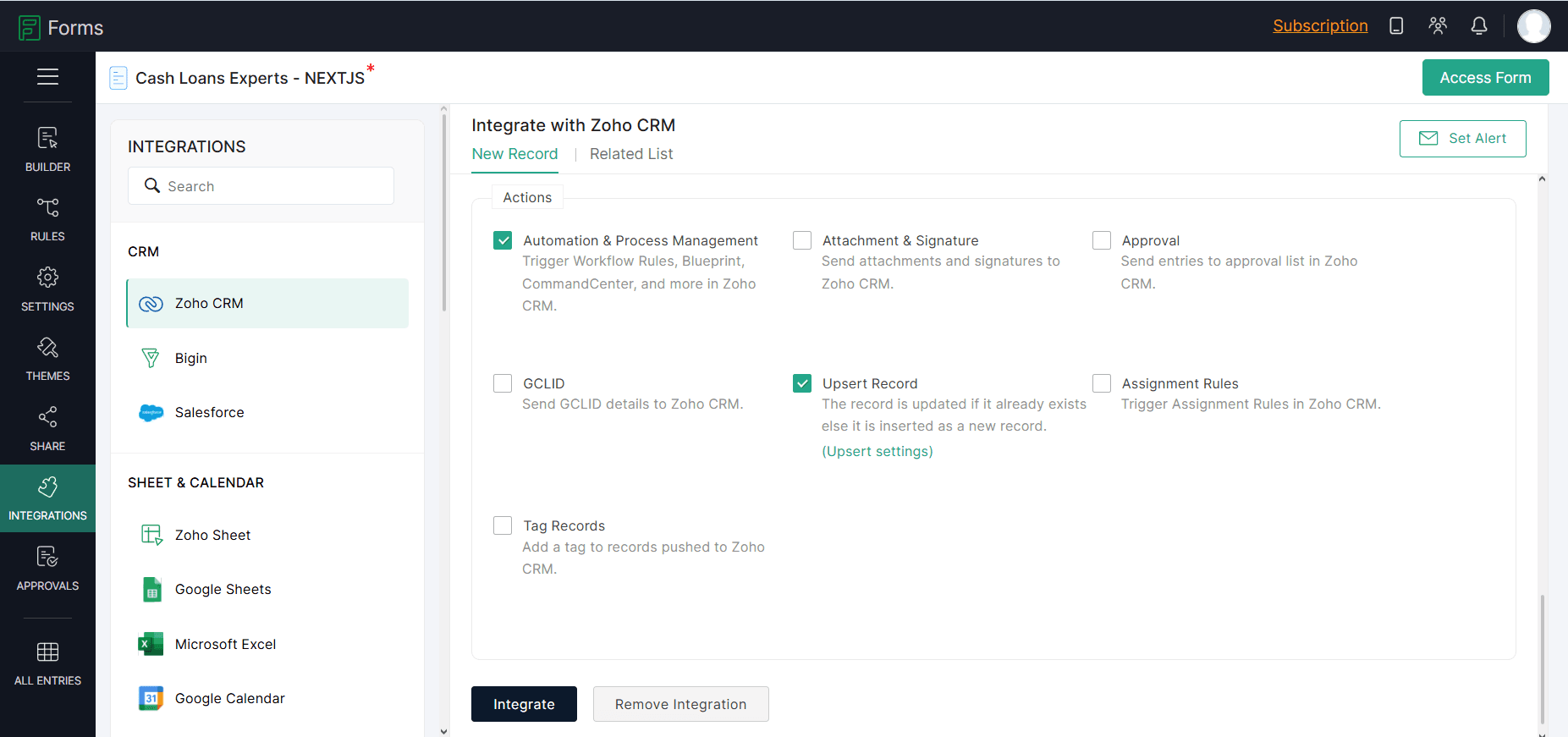The width and height of the screenshot is (1568, 737).
Task: Open form Settings
Action: tap(47, 289)
